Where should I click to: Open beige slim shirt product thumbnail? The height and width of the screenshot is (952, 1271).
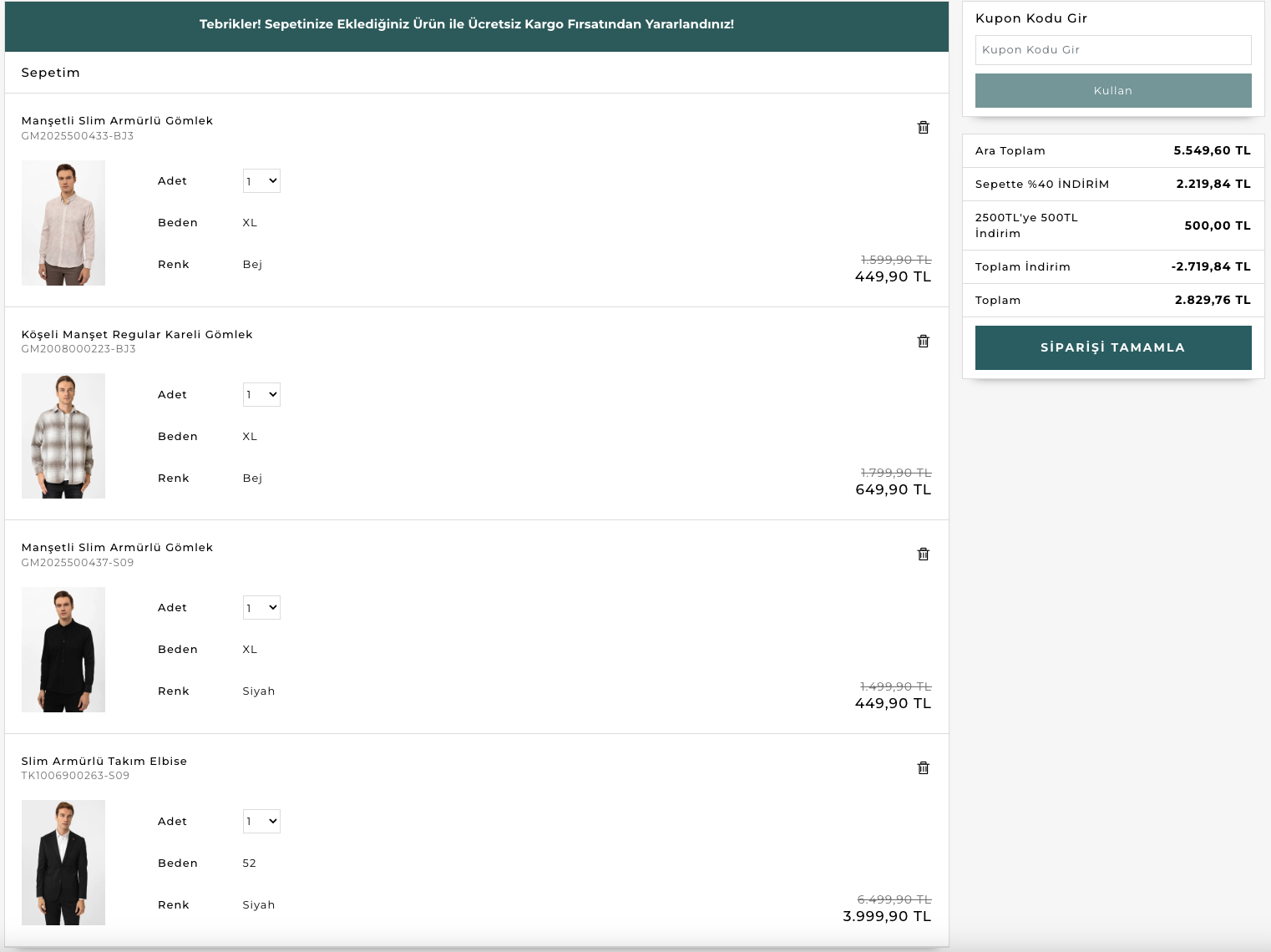click(63, 223)
